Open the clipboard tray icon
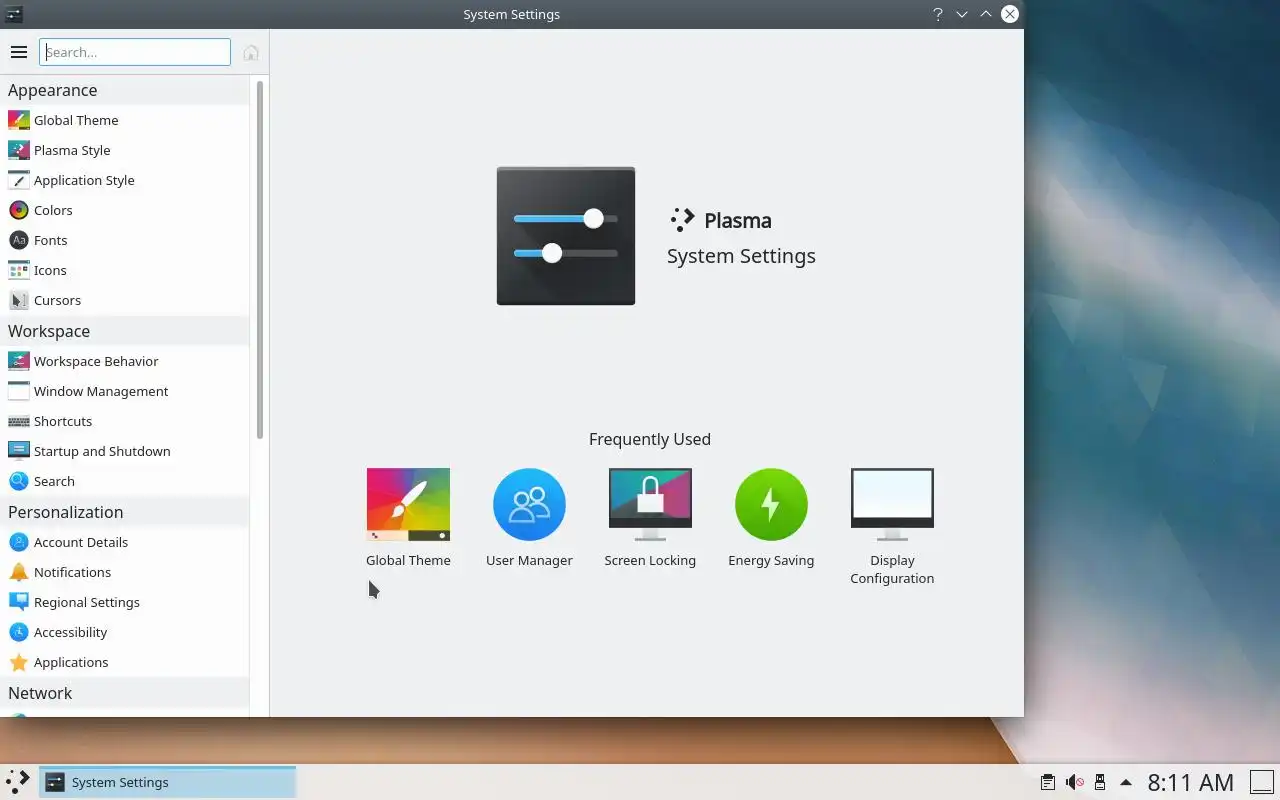Screen dimensions: 1280x800 [x=1047, y=782]
